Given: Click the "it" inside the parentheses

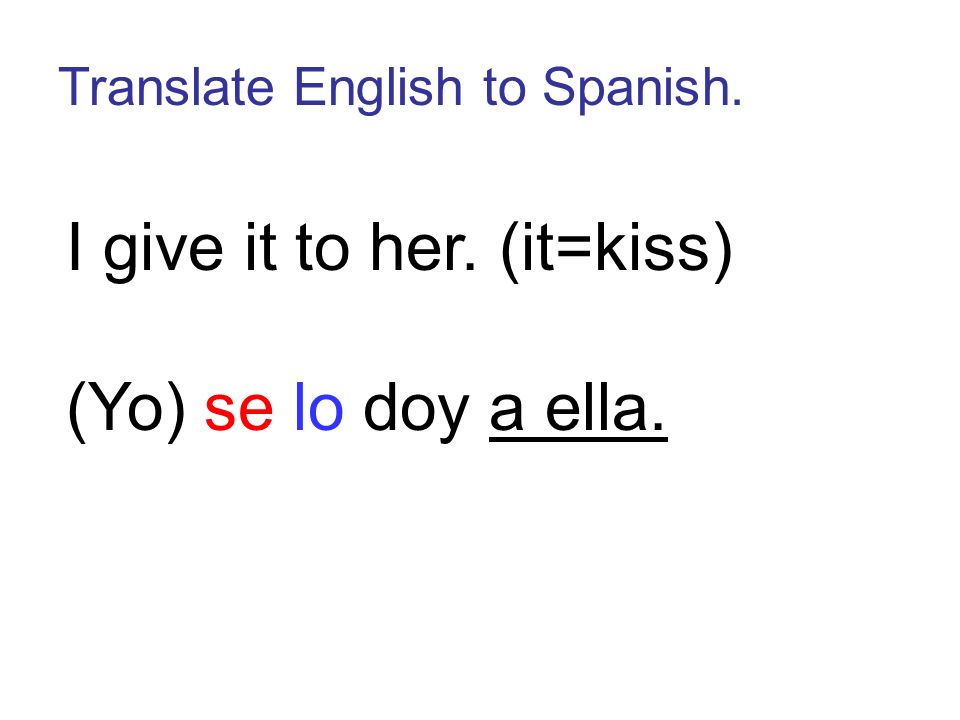Looking at the screenshot, I should click(539, 247).
